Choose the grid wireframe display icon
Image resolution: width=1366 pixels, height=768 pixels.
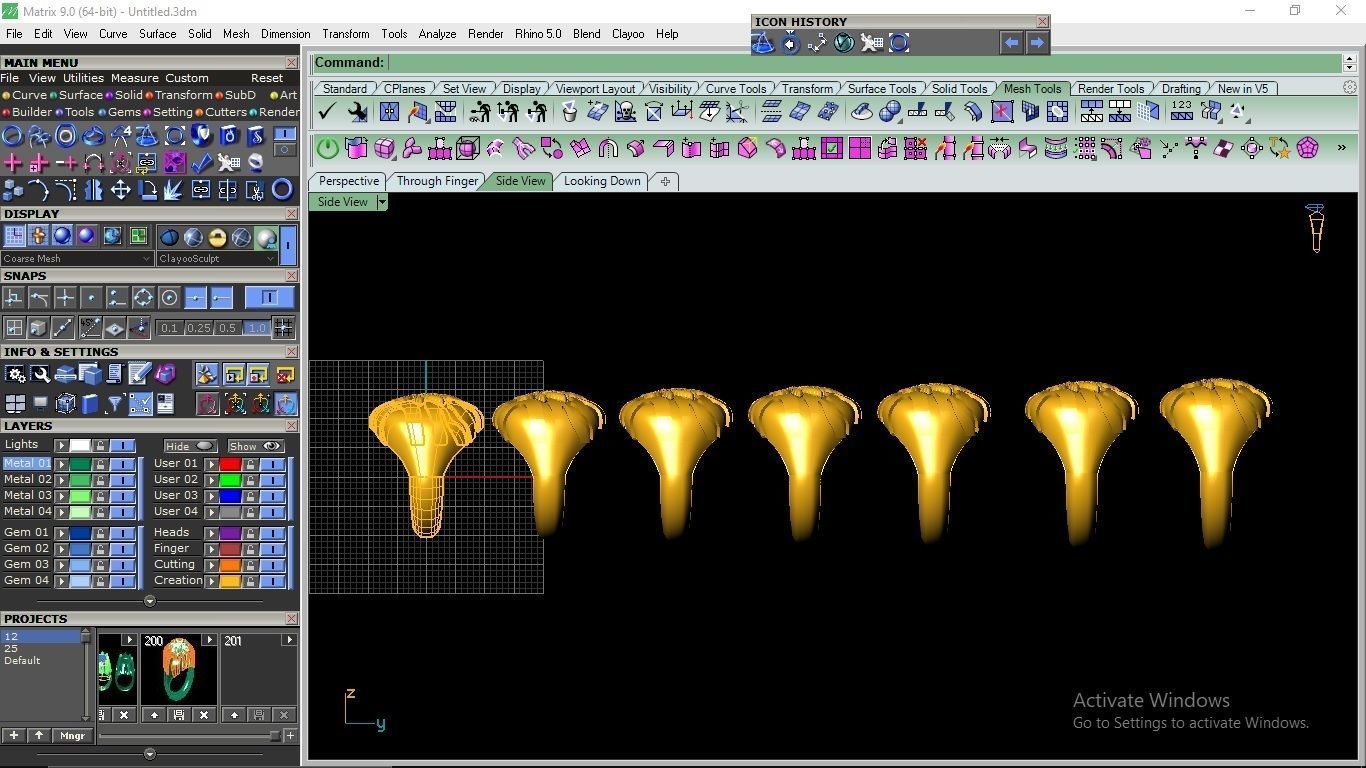14,236
